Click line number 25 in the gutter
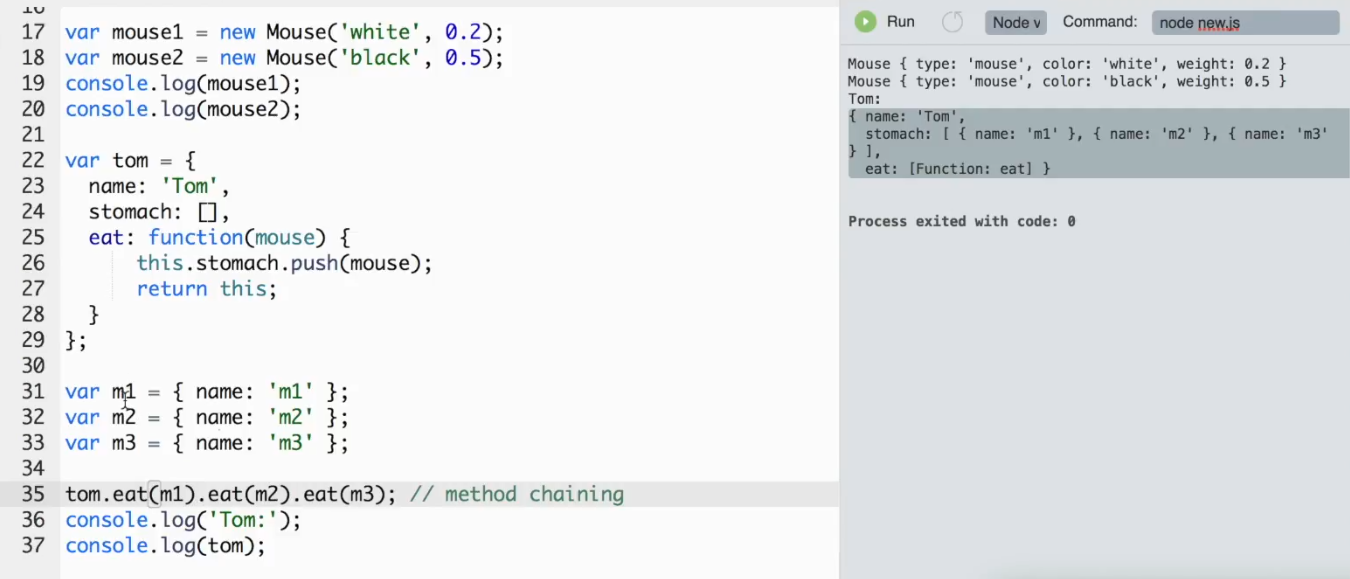The width and height of the screenshot is (1350, 579). pos(33,238)
